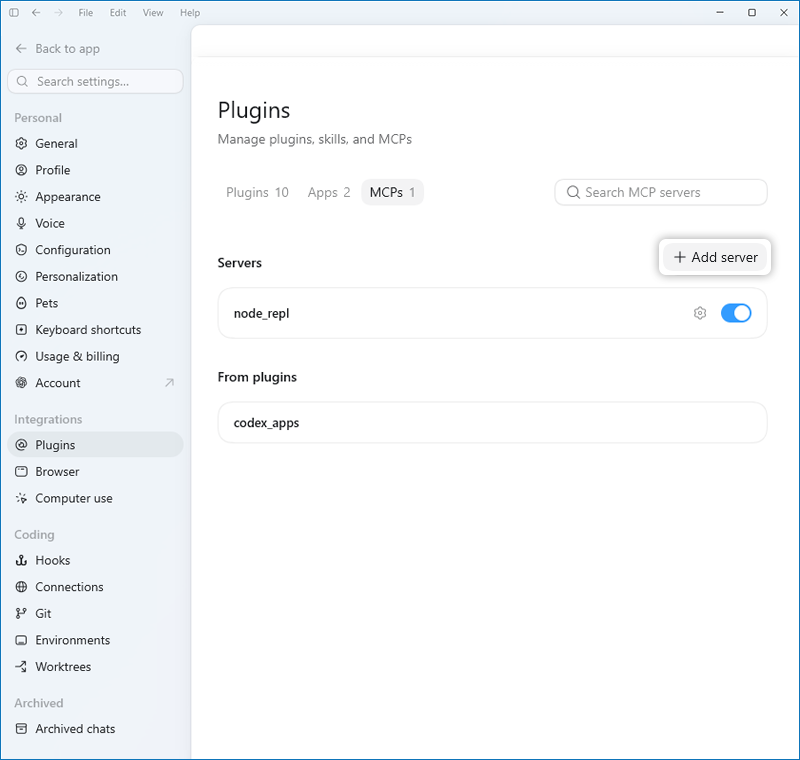
Task: Go forward with the right arrow
Action: (59, 13)
